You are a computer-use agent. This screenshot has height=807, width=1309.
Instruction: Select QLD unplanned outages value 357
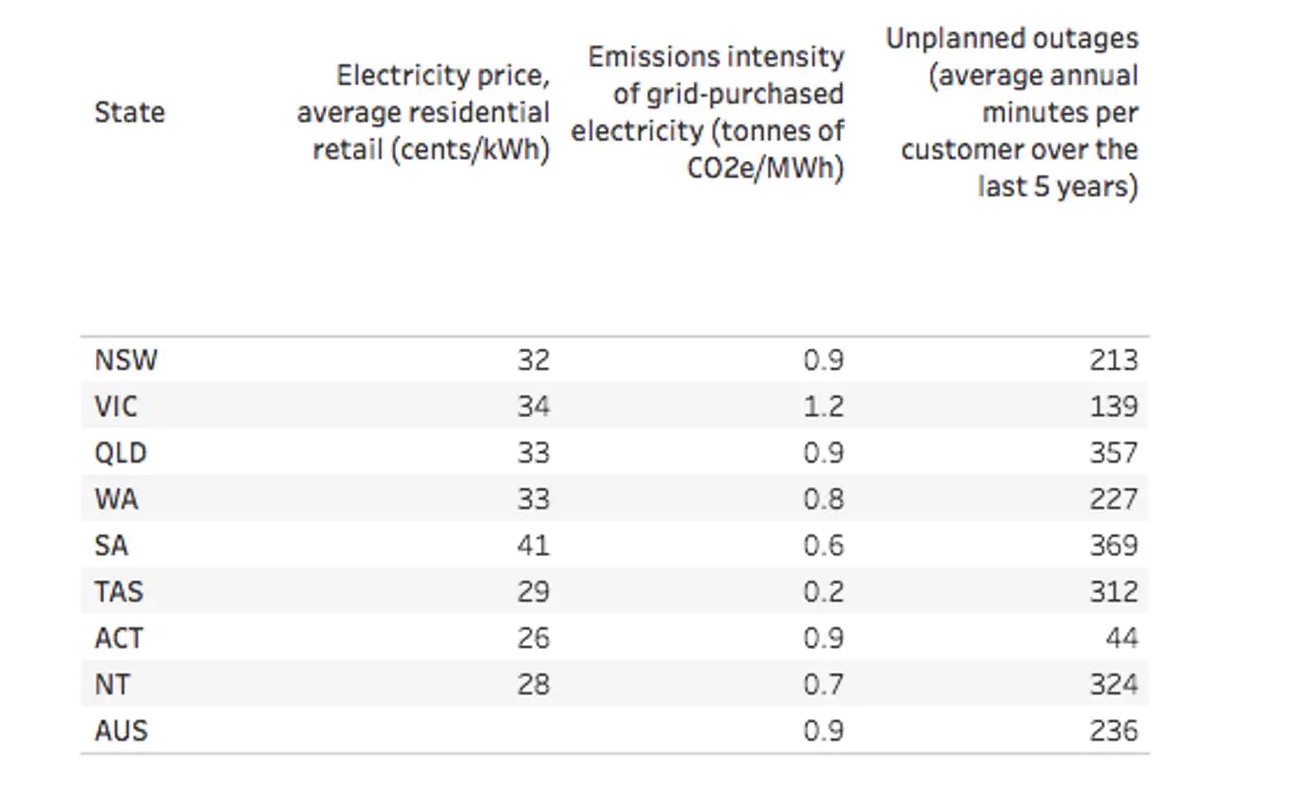coord(1113,453)
